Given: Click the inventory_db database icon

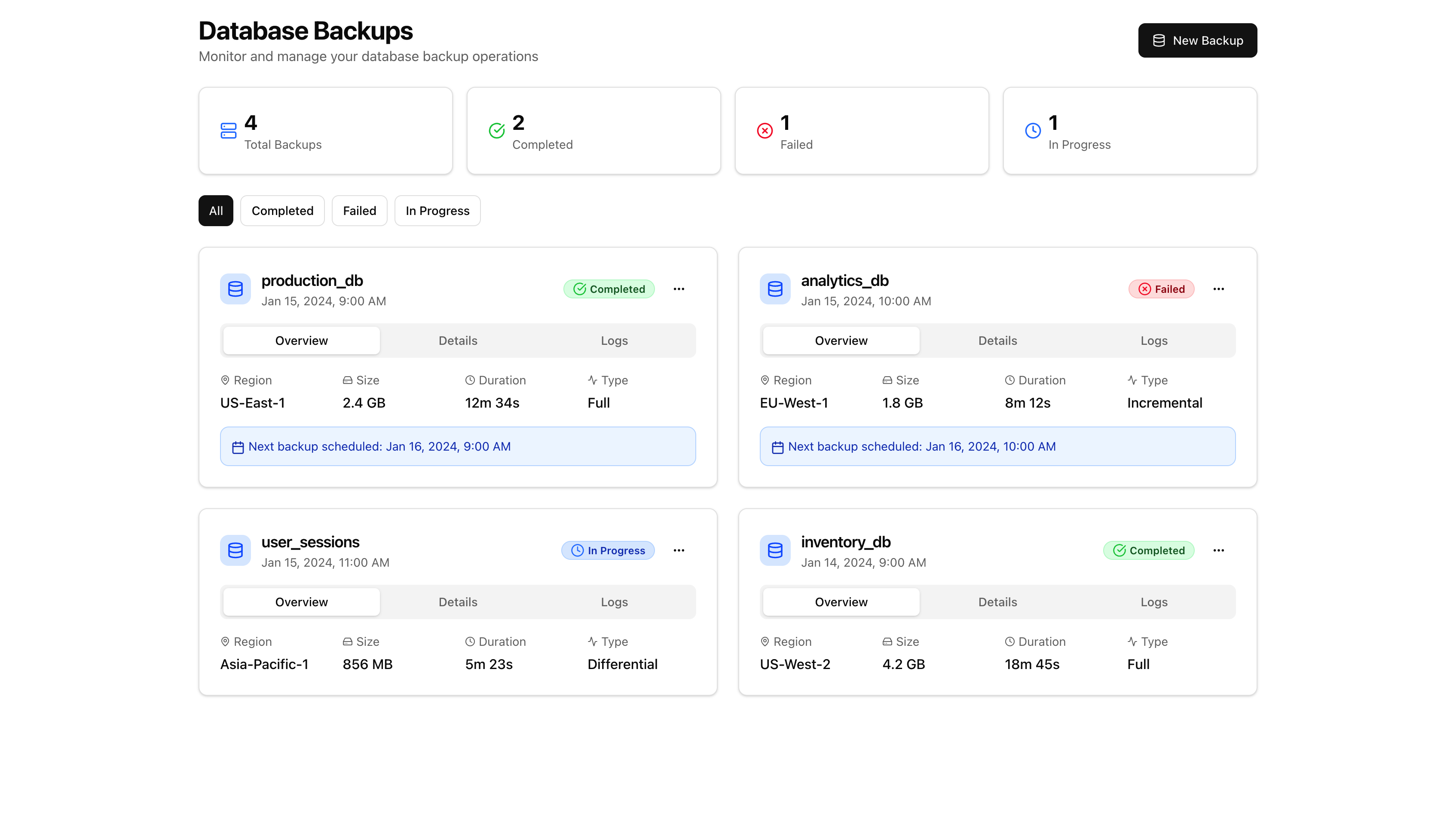Looking at the screenshot, I should pos(775,550).
